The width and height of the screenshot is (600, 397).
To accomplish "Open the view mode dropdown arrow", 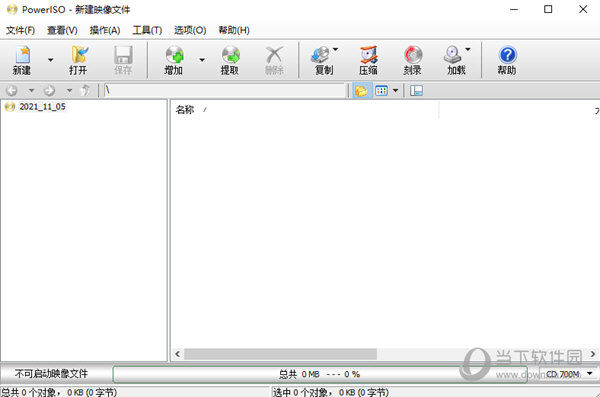I will 396,91.
